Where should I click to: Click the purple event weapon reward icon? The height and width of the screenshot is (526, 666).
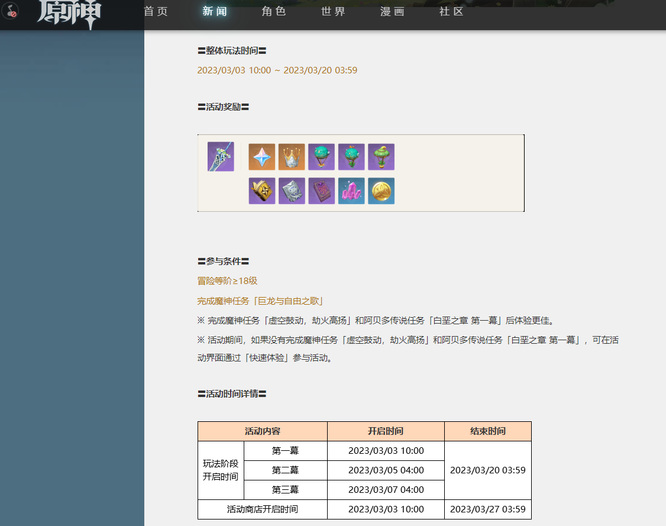pyautogui.click(x=221, y=157)
